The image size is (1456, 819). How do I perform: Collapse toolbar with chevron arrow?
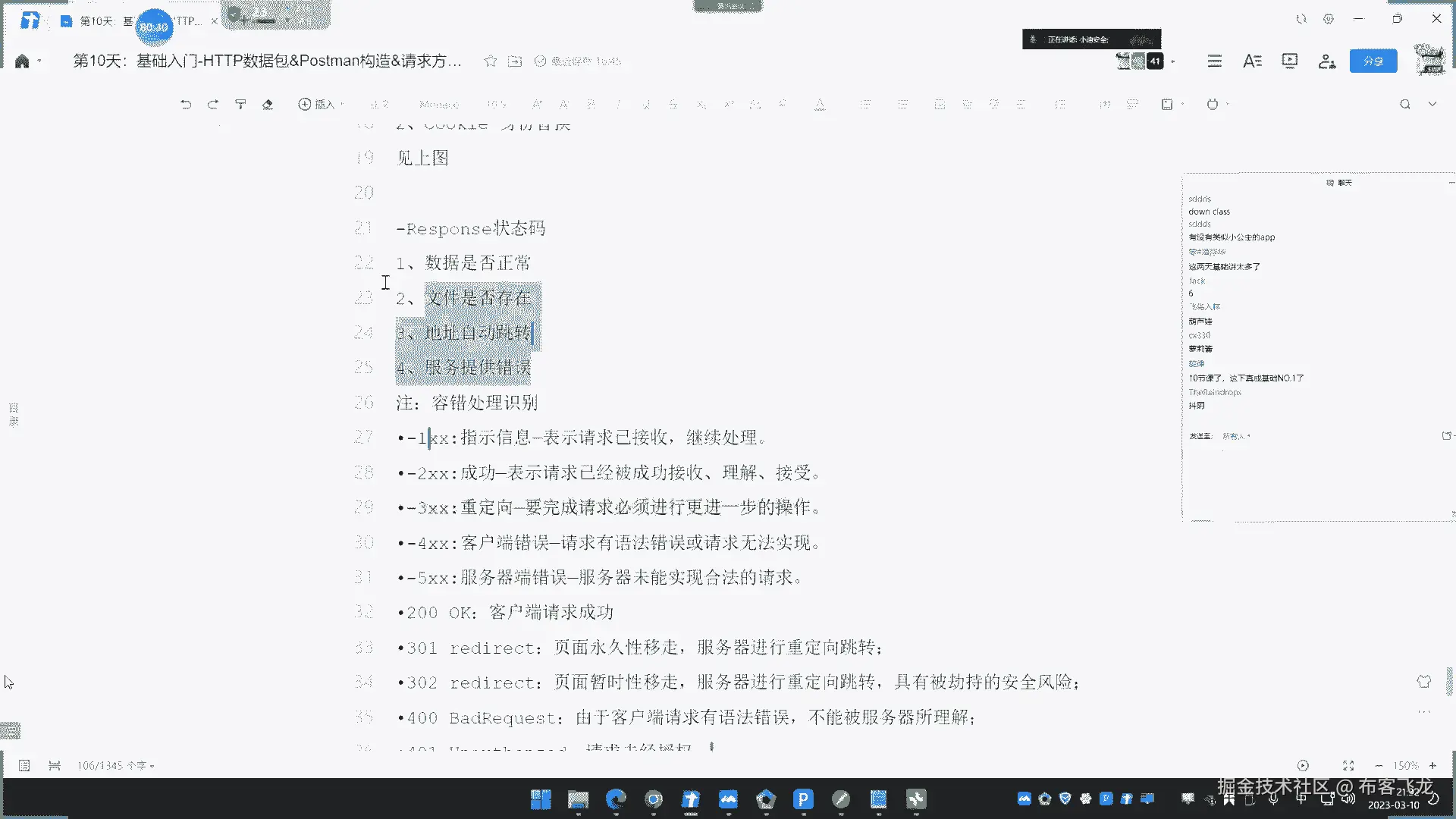tap(1432, 105)
